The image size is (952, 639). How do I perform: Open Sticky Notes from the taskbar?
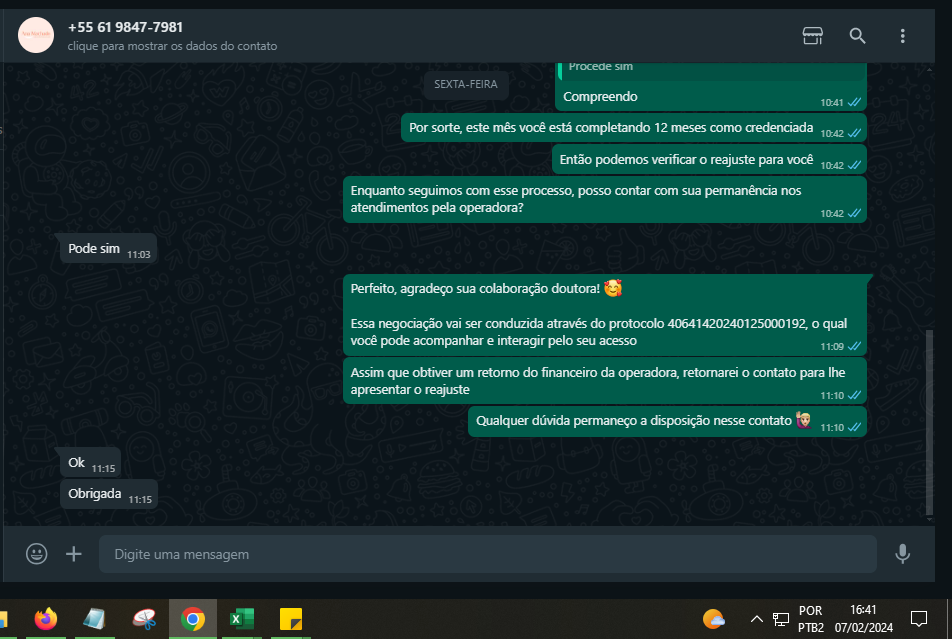[291, 619]
